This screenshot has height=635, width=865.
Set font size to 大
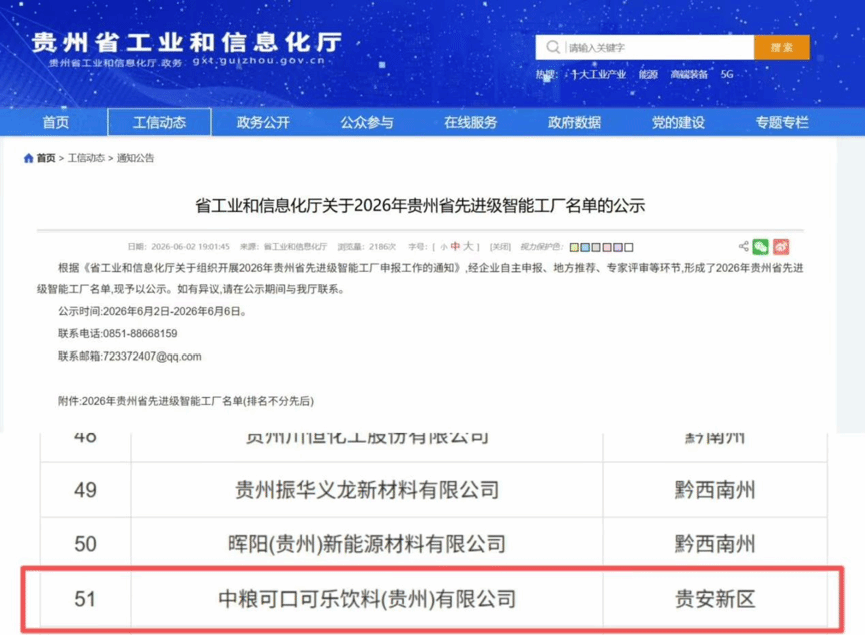[x=468, y=246]
